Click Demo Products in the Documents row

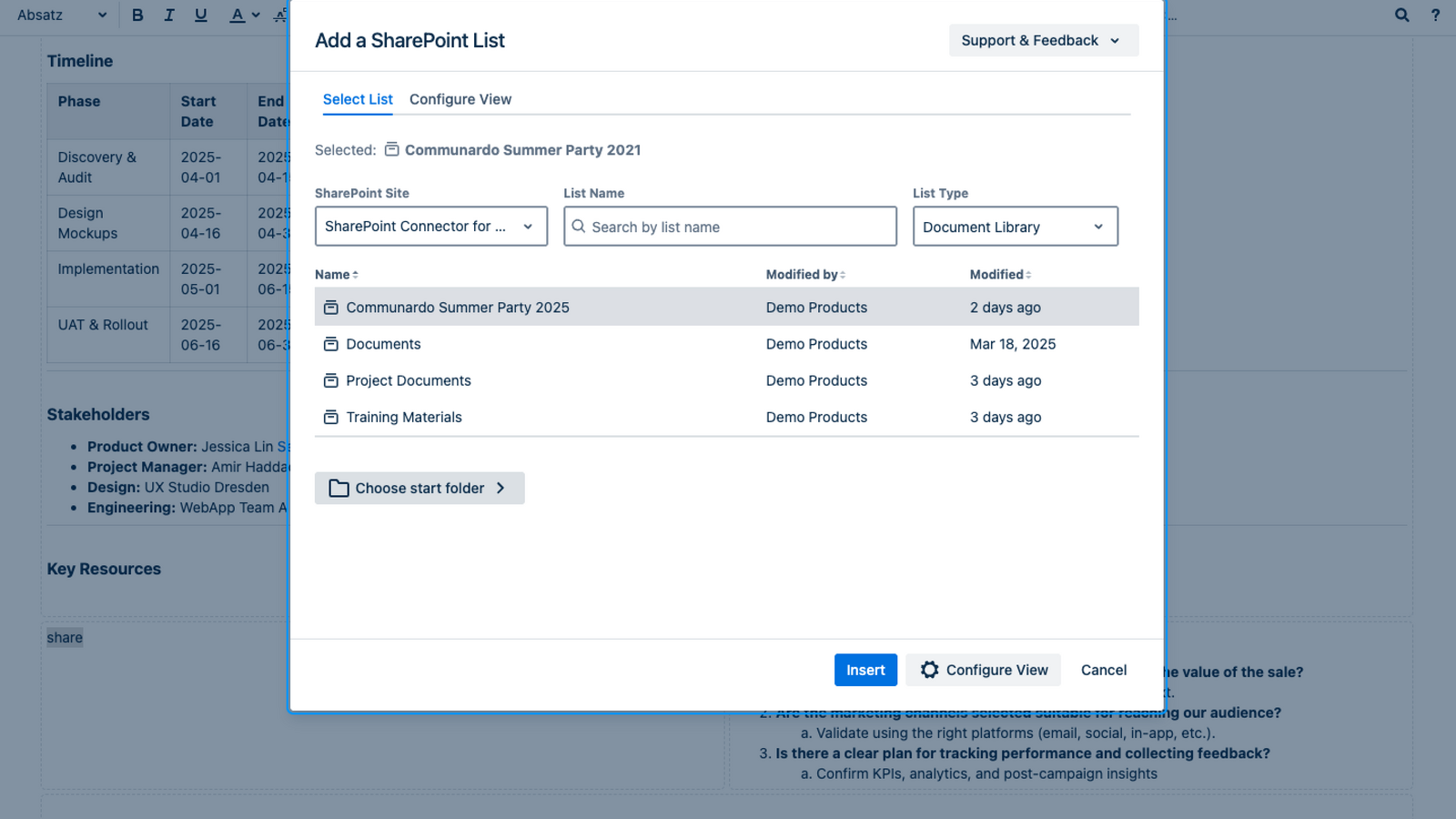click(816, 344)
